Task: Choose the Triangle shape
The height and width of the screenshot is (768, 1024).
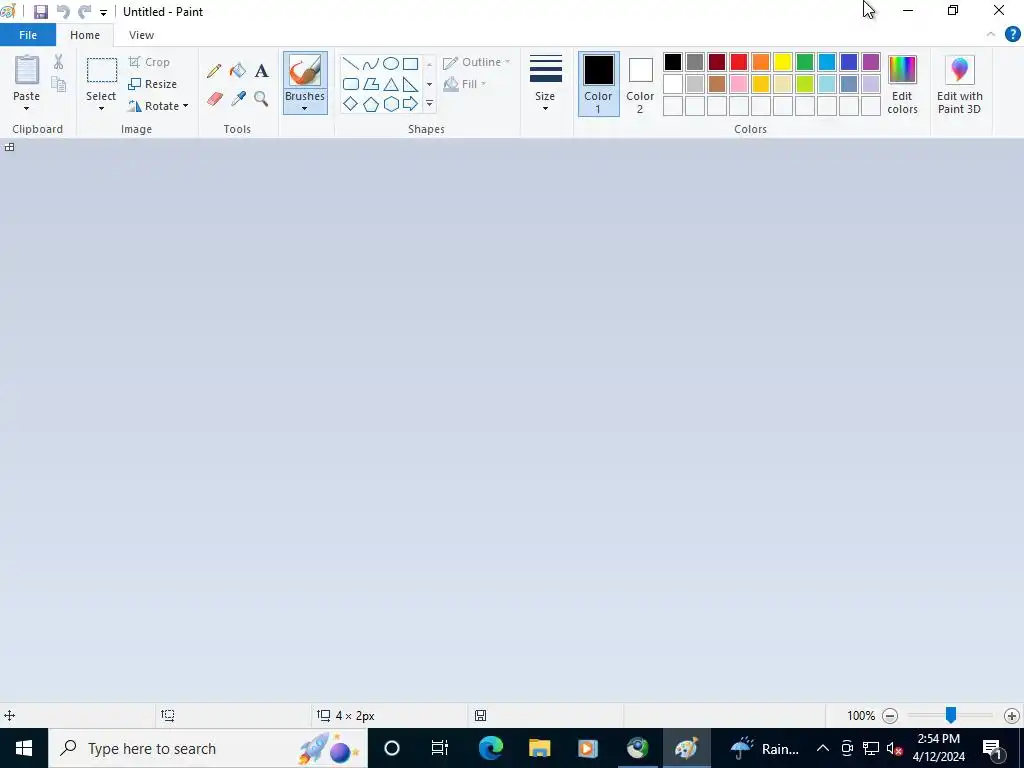Action: tap(391, 84)
